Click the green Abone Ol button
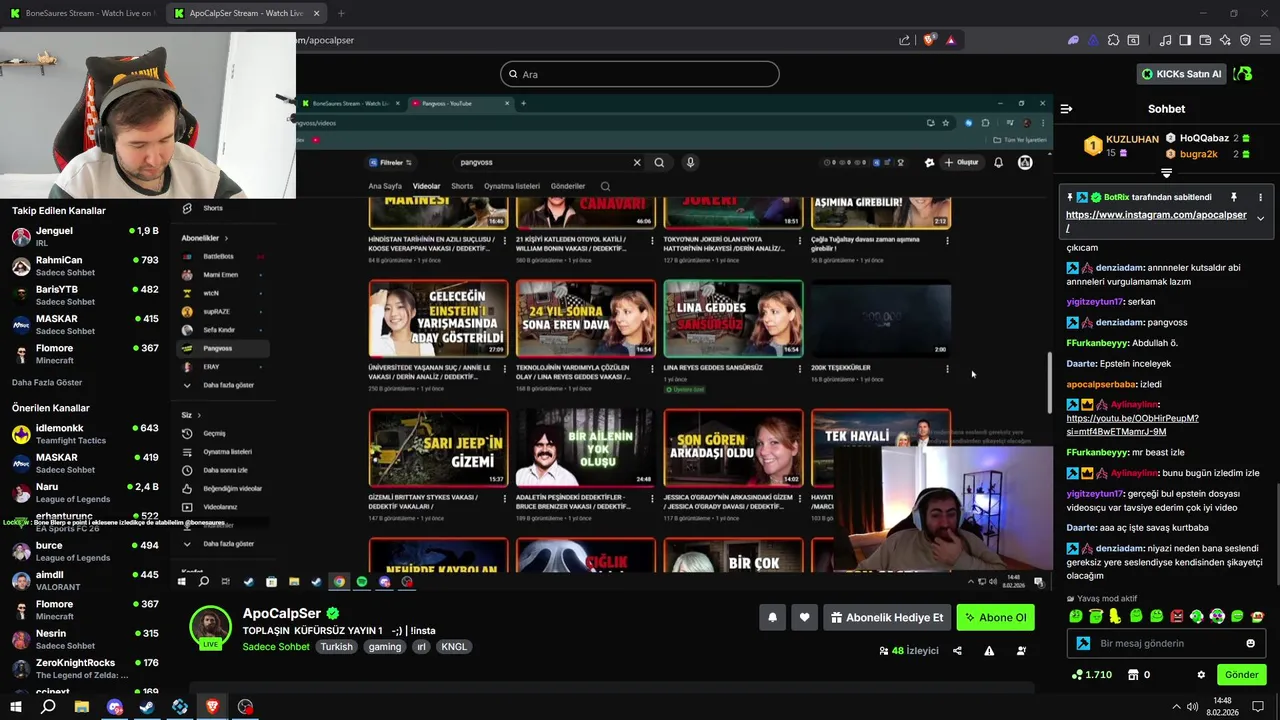 (x=995, y=618)
